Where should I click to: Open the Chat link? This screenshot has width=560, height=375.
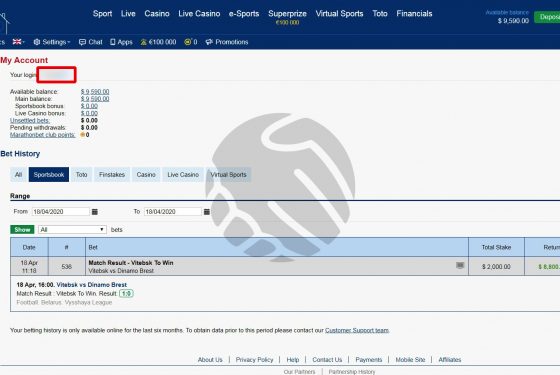[91, 42]
